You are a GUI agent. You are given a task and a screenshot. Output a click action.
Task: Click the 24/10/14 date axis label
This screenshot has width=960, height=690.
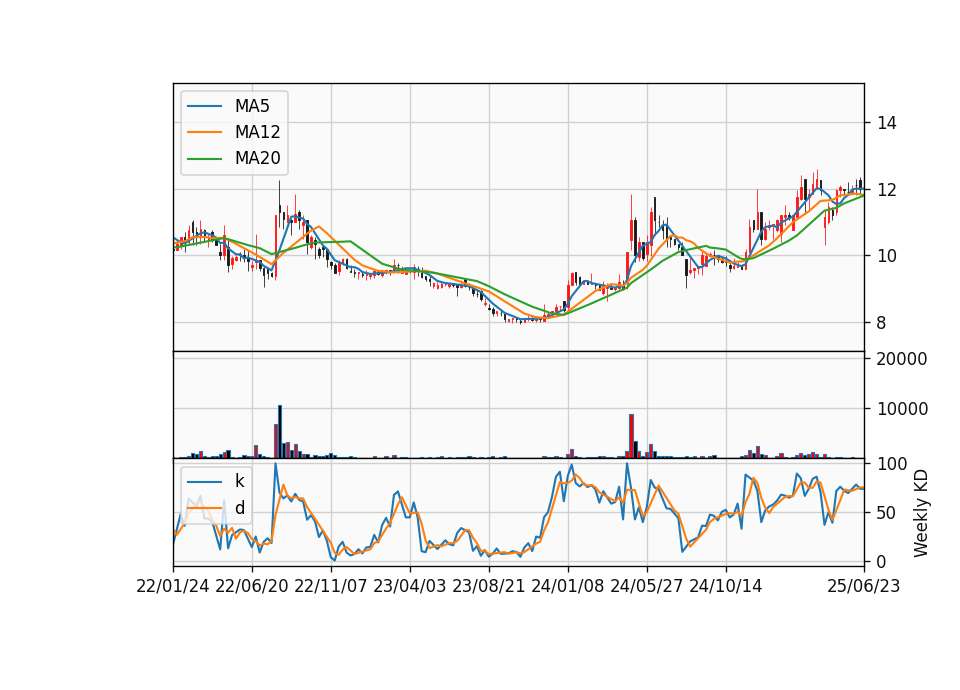click(726, 586)
